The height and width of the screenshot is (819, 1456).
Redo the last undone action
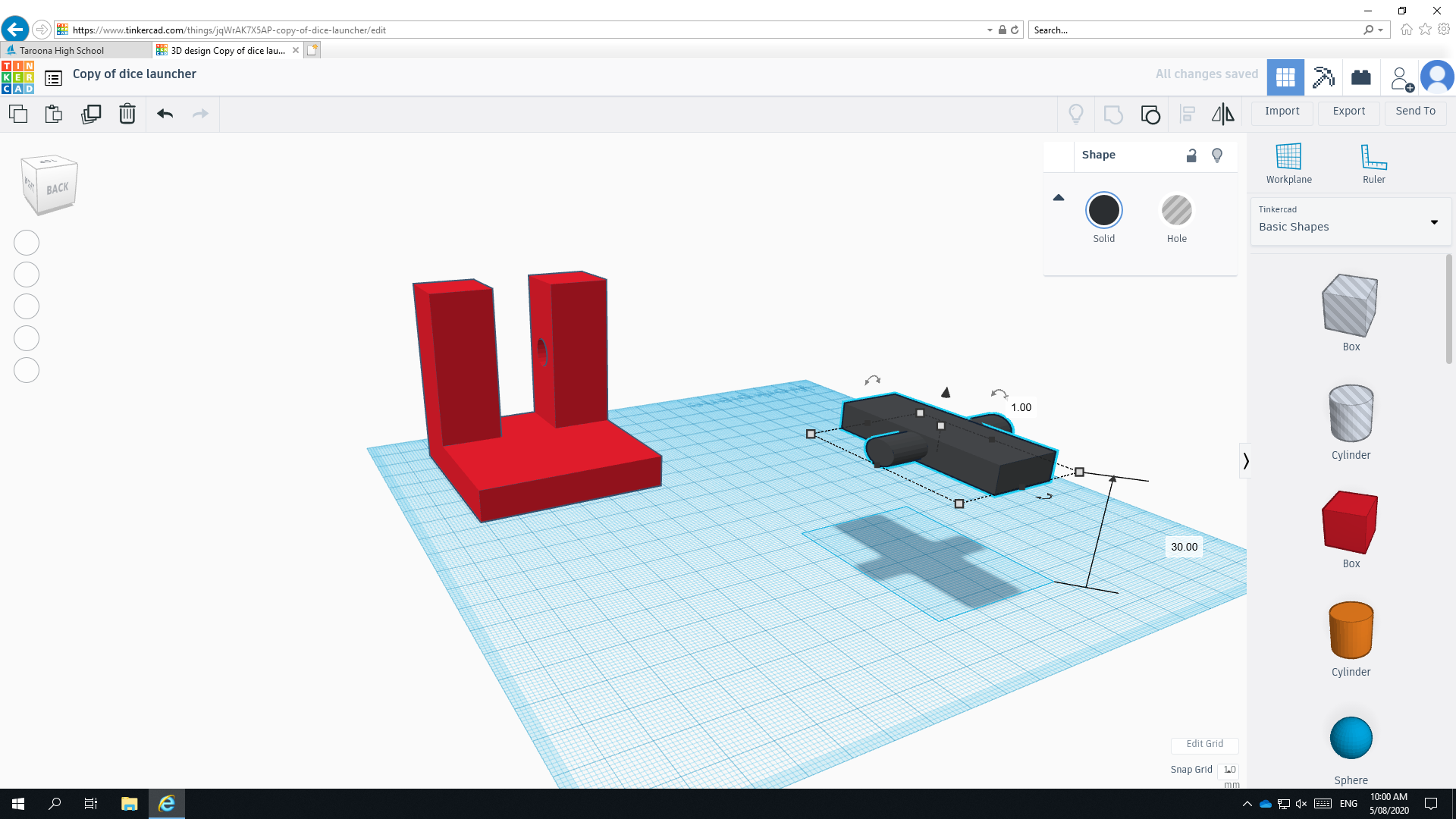pyautogui.click(x=200, y=115)
